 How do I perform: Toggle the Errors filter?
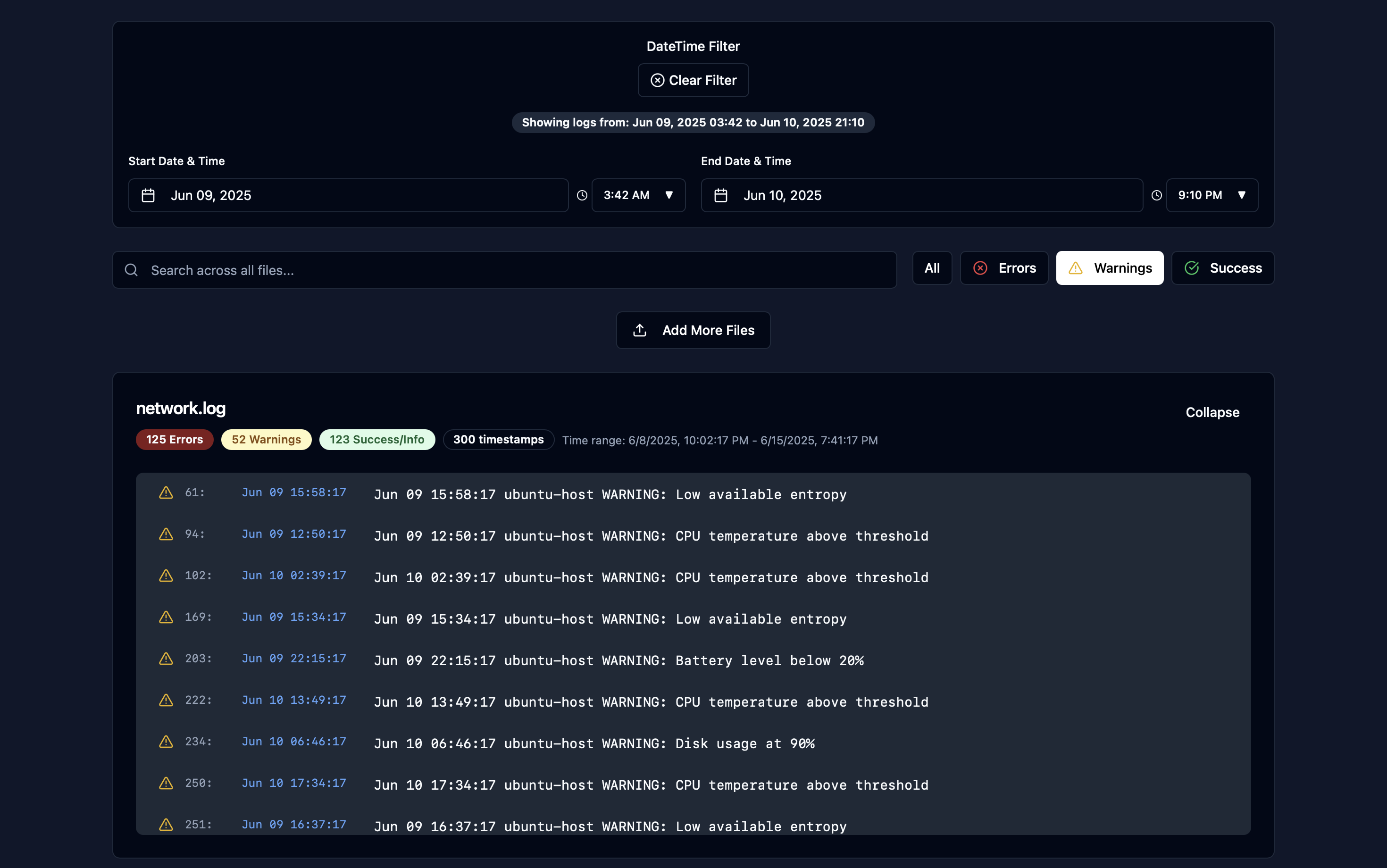(1004, 268)
